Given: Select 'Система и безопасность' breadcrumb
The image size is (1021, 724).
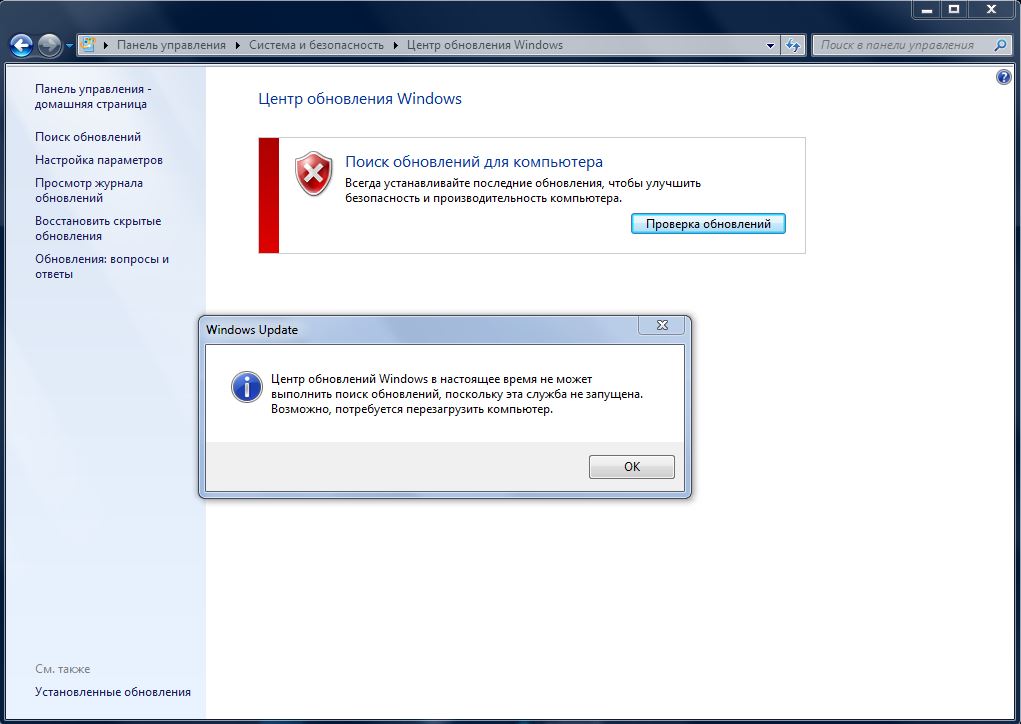Looking at the screenshot, I should tap(316, 45).
